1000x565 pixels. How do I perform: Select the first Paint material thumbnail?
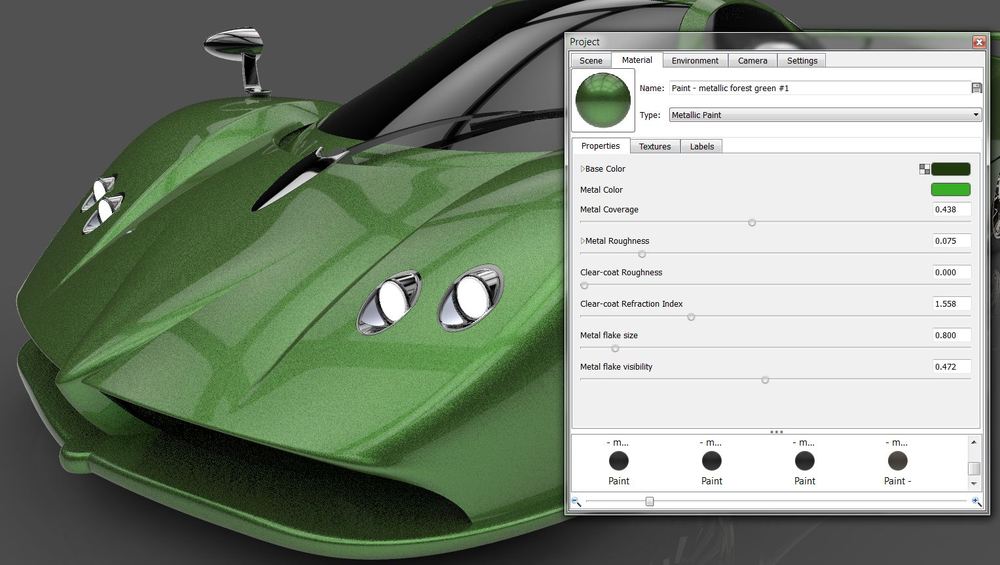(619, 461)
